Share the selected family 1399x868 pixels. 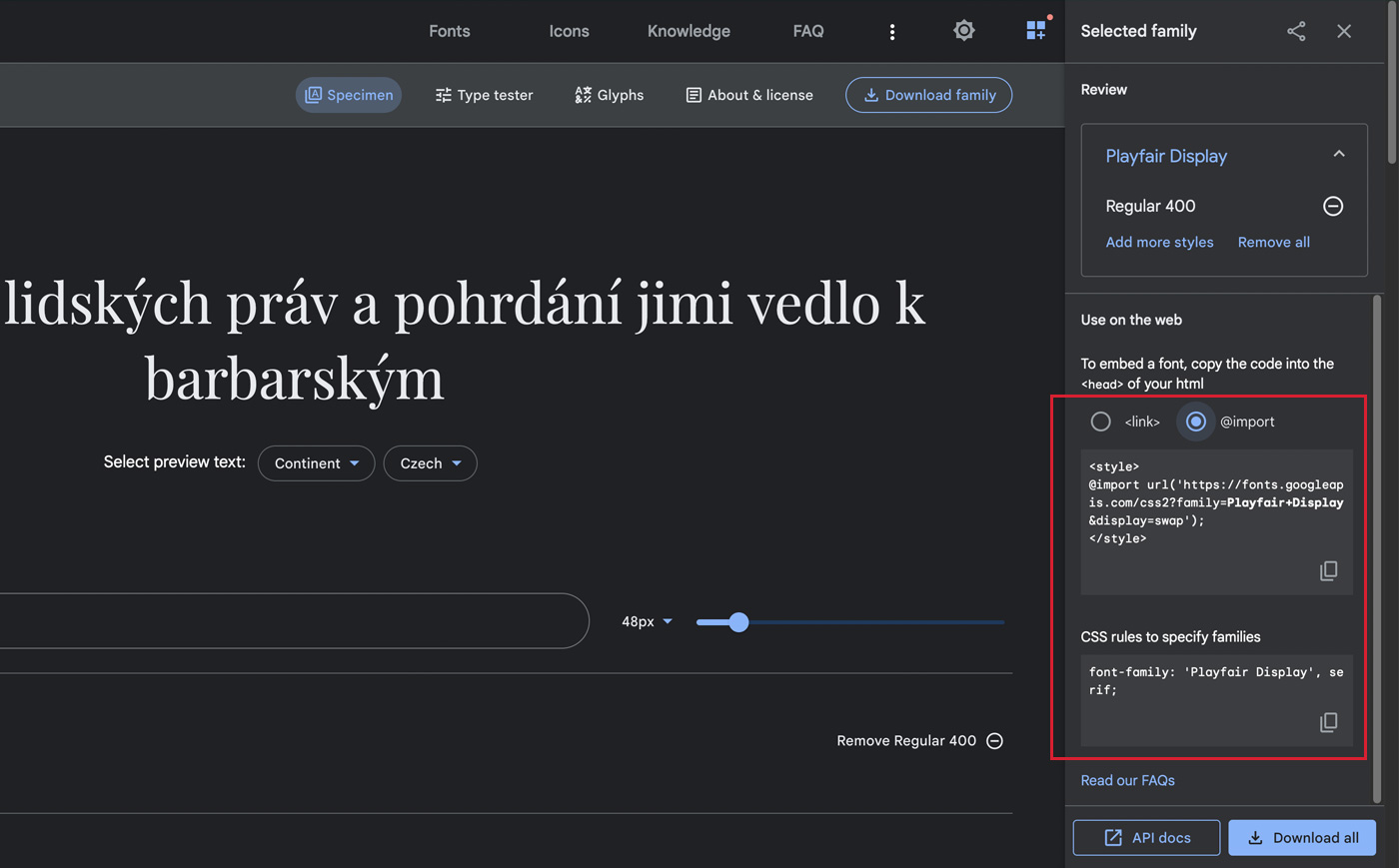click(x=1296, y=31)
